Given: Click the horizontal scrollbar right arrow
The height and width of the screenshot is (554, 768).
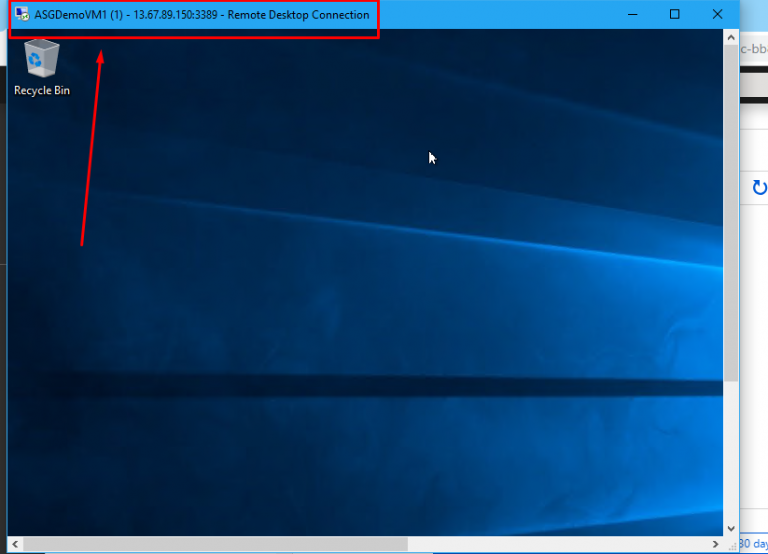Looking at the screenshot, I should click(714, 544).
